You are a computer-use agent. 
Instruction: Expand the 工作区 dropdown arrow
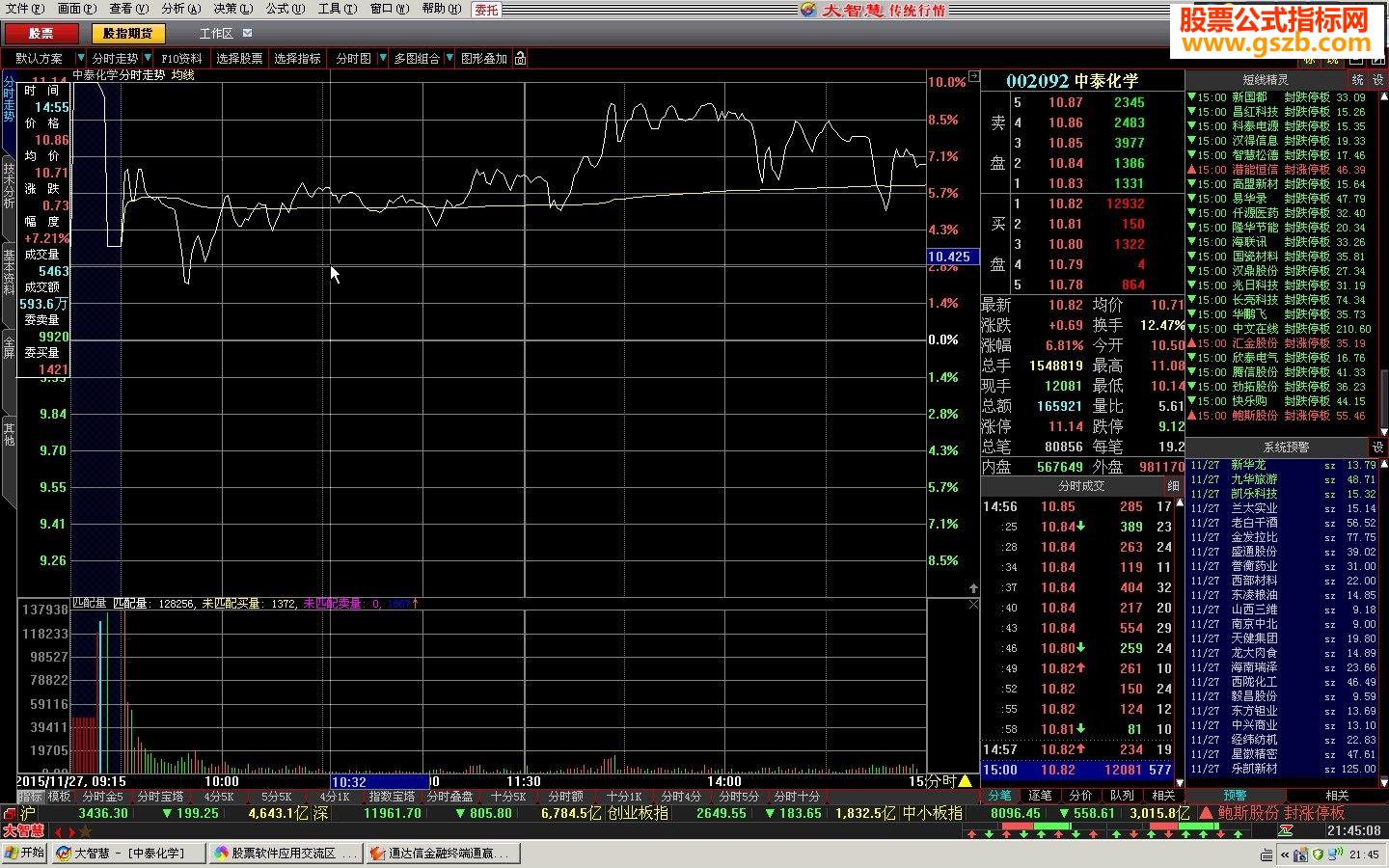247,34
